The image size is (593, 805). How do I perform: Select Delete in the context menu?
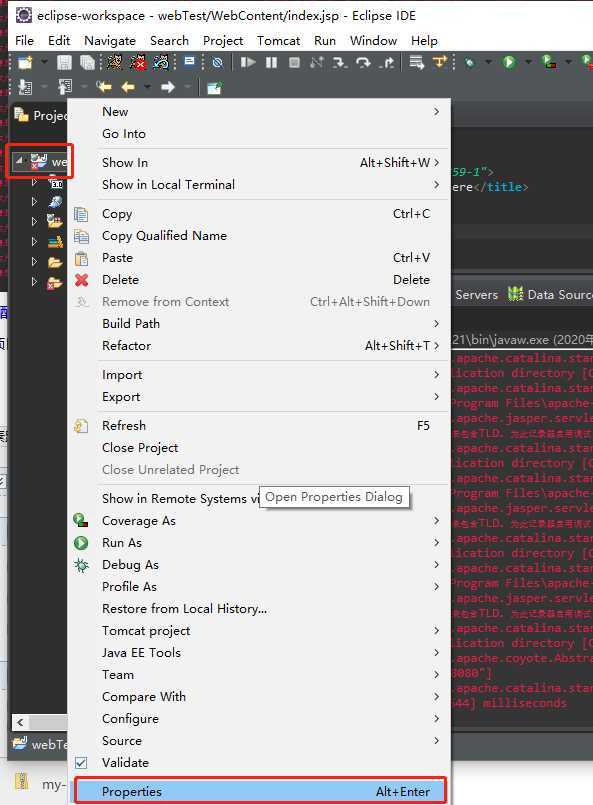coord(260,280)
